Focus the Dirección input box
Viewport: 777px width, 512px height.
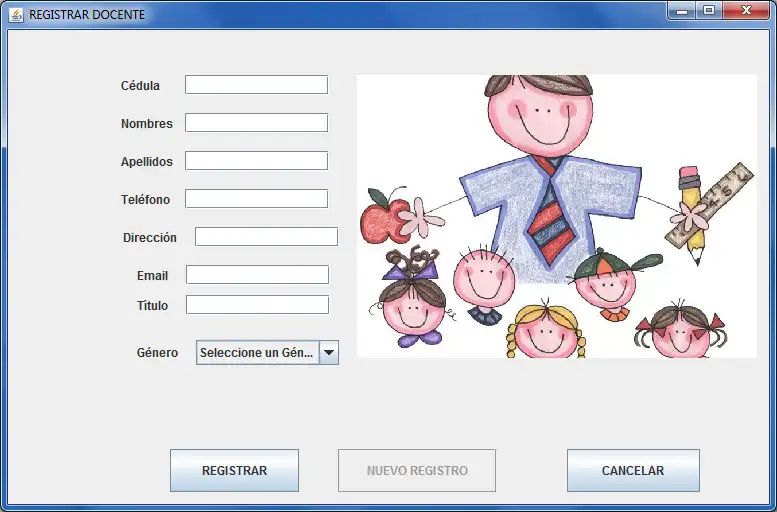point(267,237)
